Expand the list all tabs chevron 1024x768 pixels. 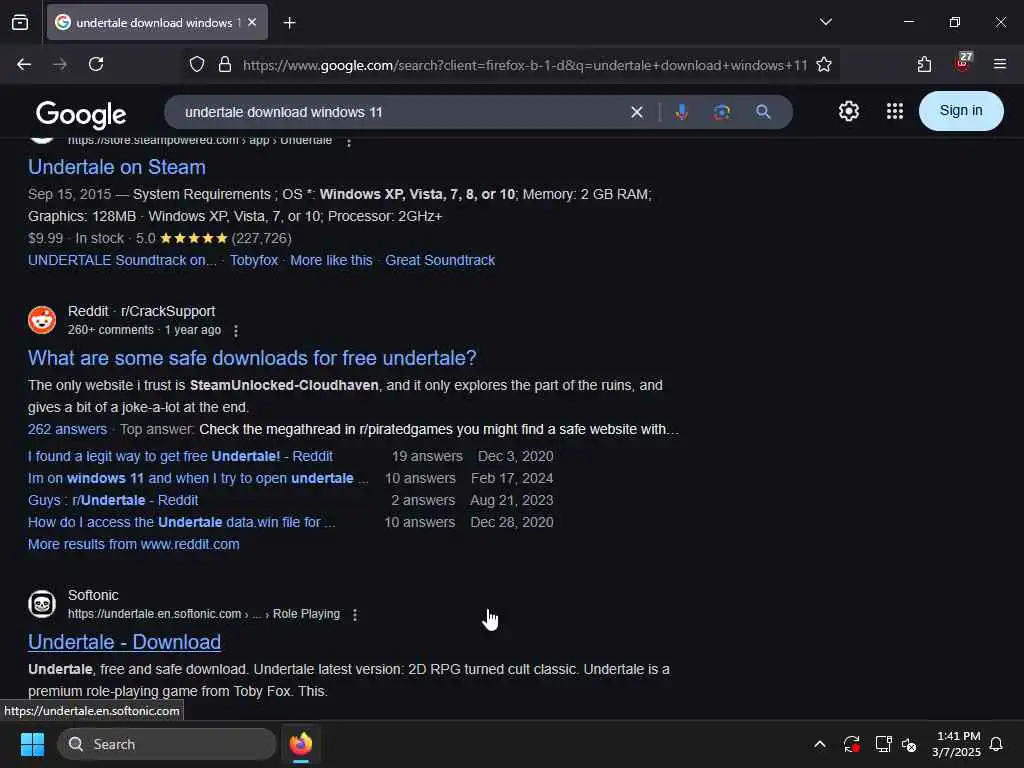pos(825,22)
